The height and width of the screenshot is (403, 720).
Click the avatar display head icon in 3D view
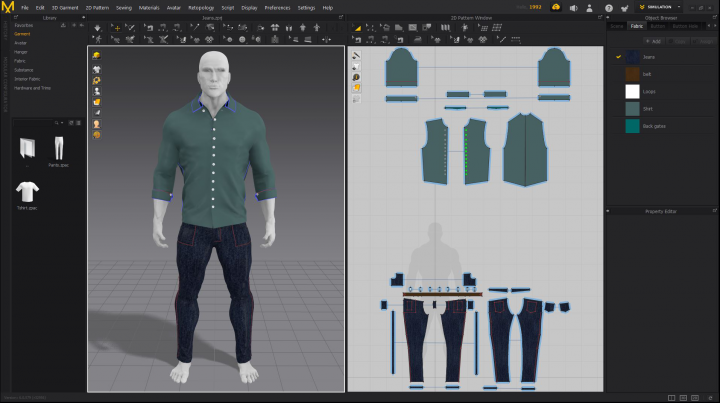(97, 123)
